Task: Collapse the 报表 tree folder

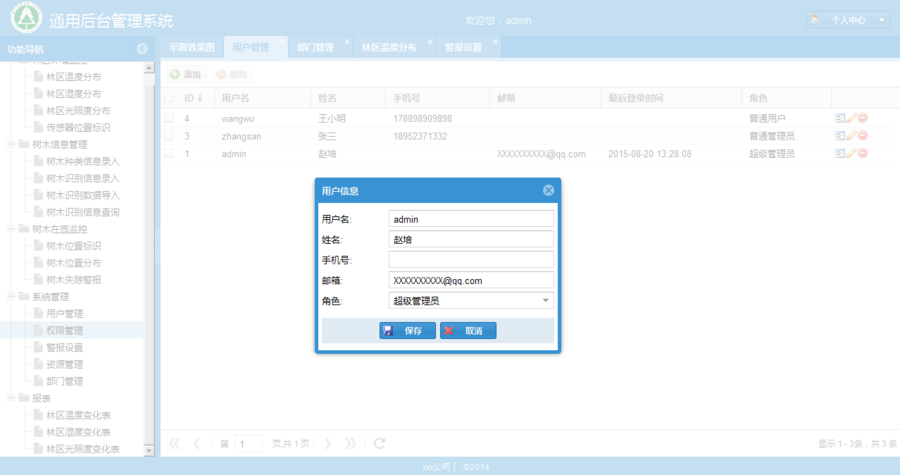Action: tap(11, 398)
